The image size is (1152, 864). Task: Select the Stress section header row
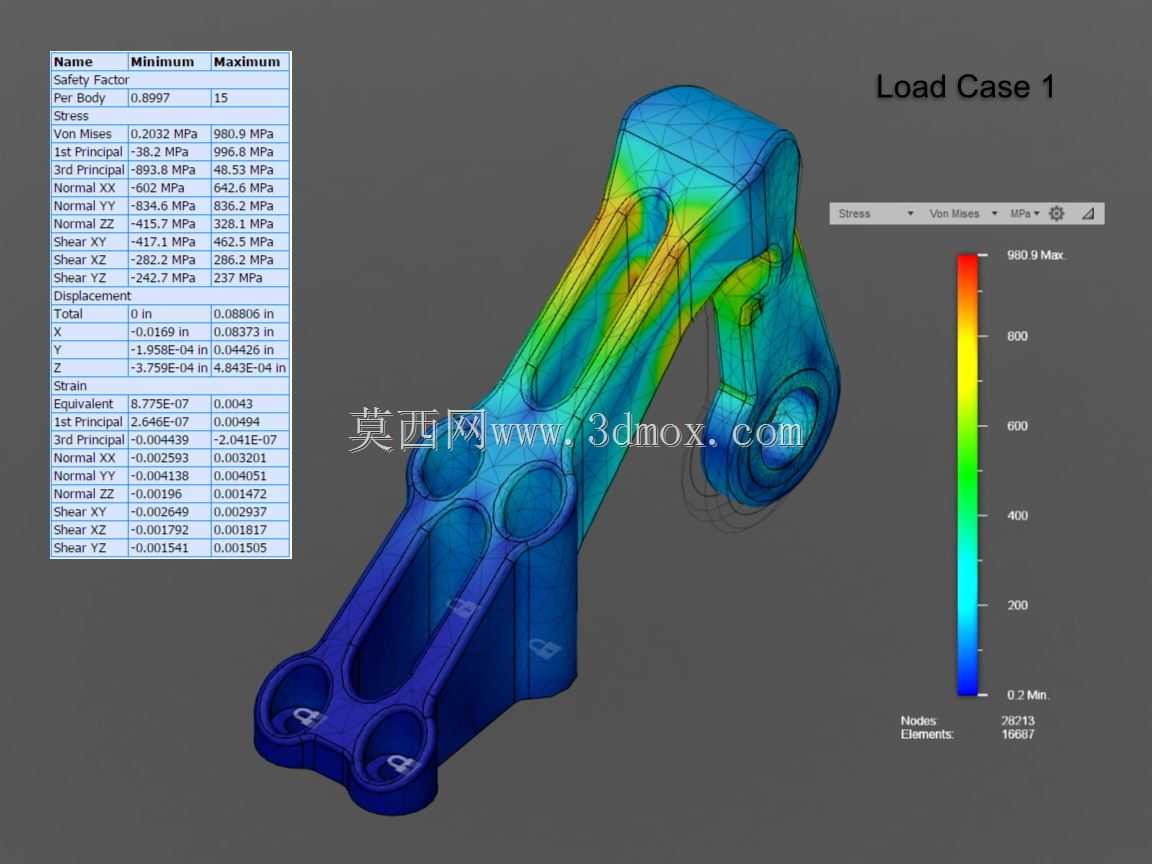pyautogui.click(x=170, y=116)
